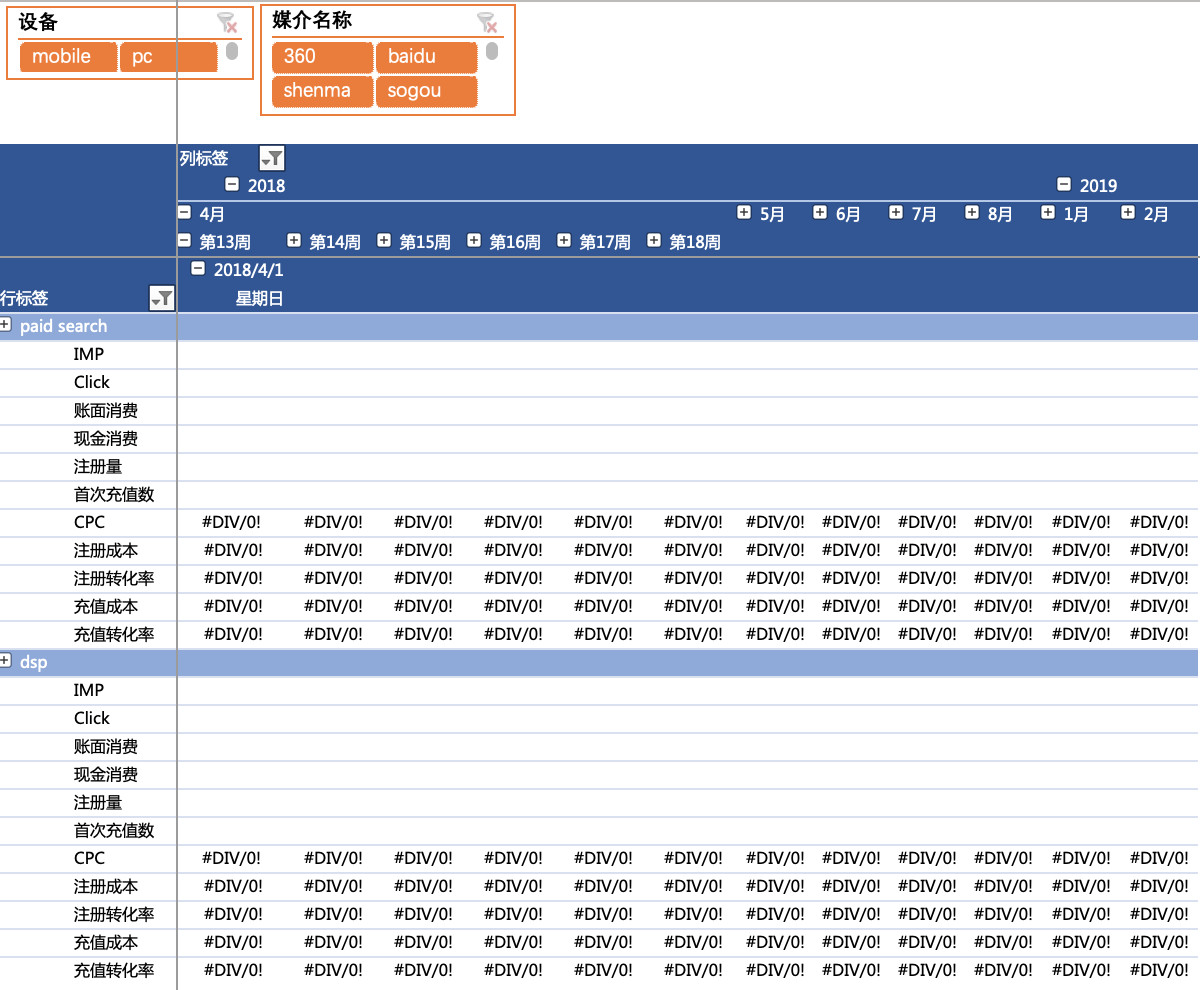
Task: Clear filter on 媒介名称 slicer
Action: coord(487,22)
